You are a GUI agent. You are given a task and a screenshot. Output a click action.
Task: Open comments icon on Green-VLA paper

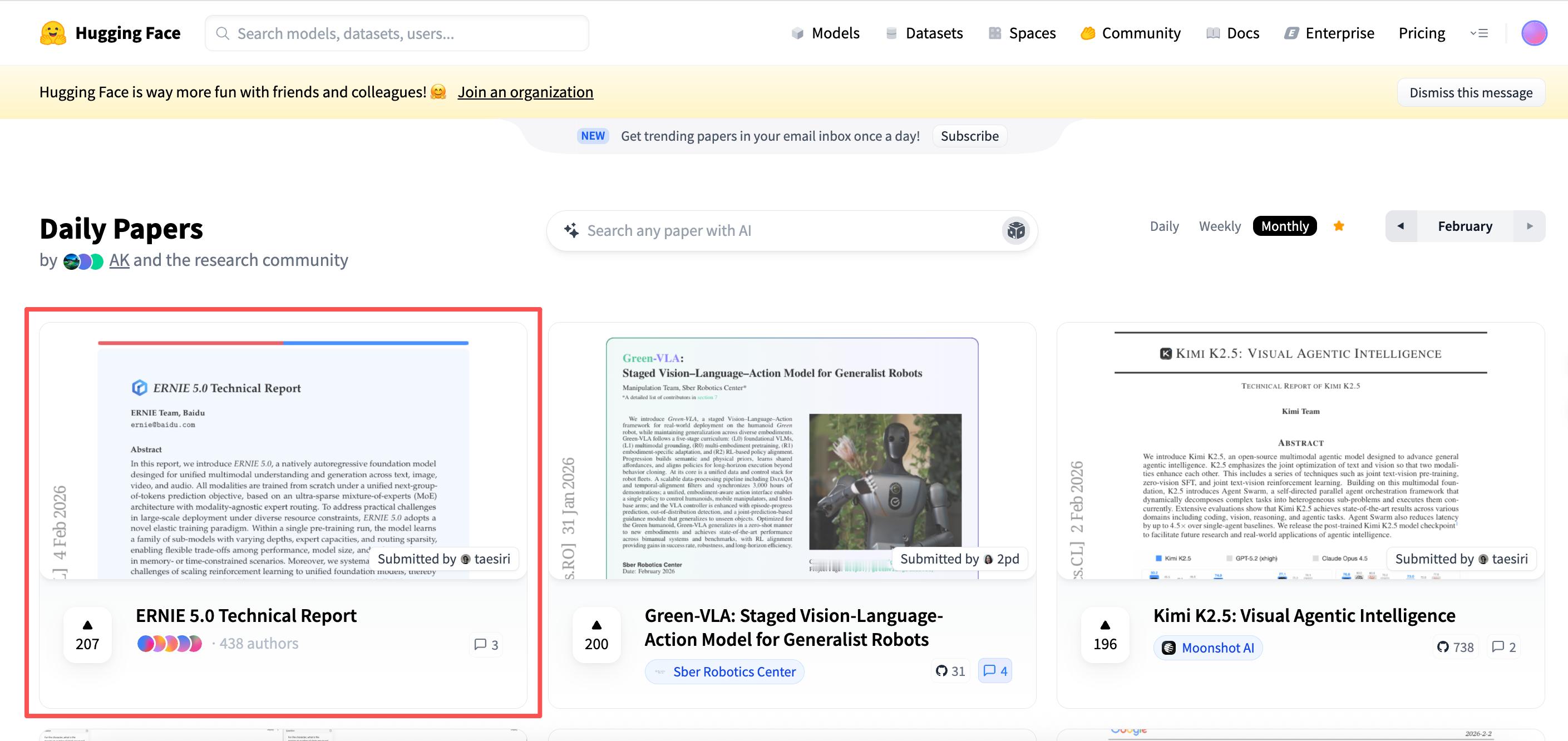995,670
